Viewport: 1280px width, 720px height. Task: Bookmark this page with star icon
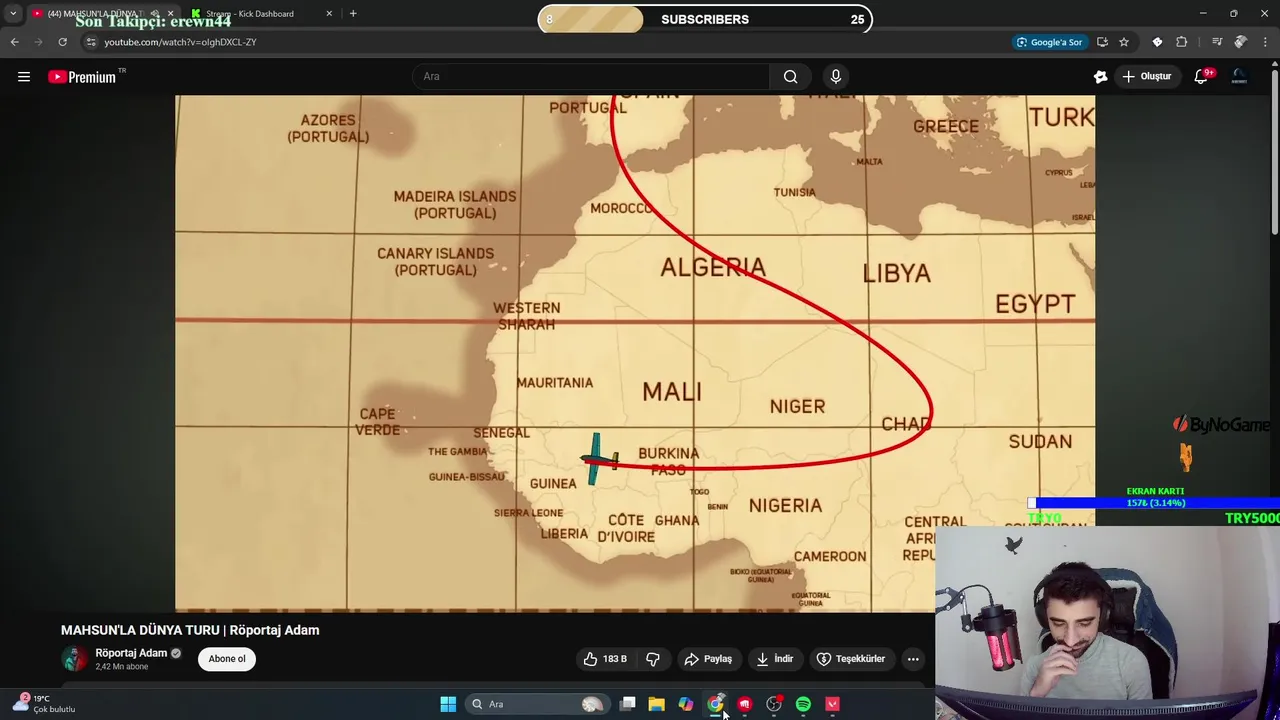(x=1124, y=42)
